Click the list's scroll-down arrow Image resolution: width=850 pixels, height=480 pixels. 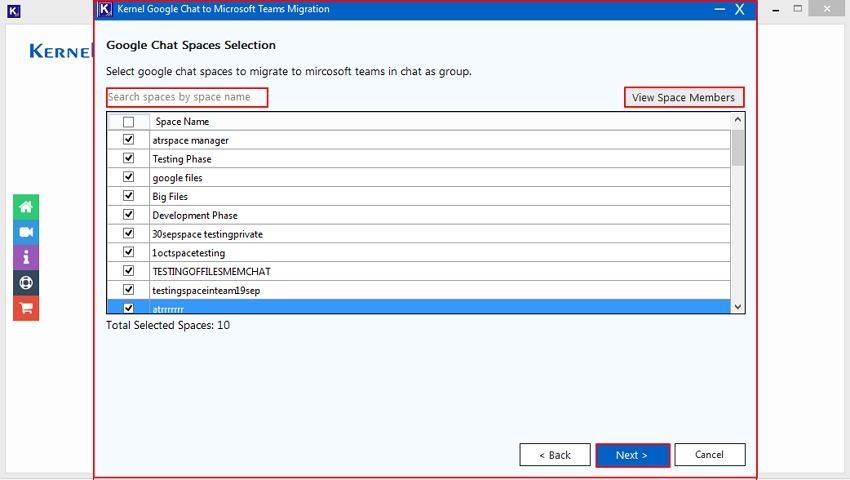738,306
